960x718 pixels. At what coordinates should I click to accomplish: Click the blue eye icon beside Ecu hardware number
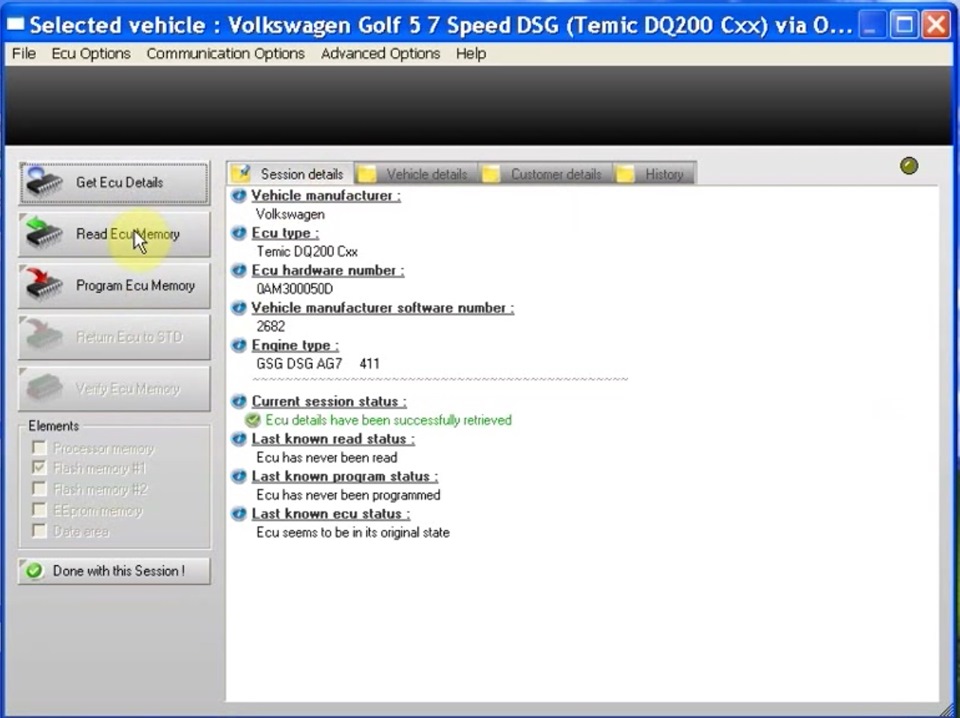coord(239,271)
